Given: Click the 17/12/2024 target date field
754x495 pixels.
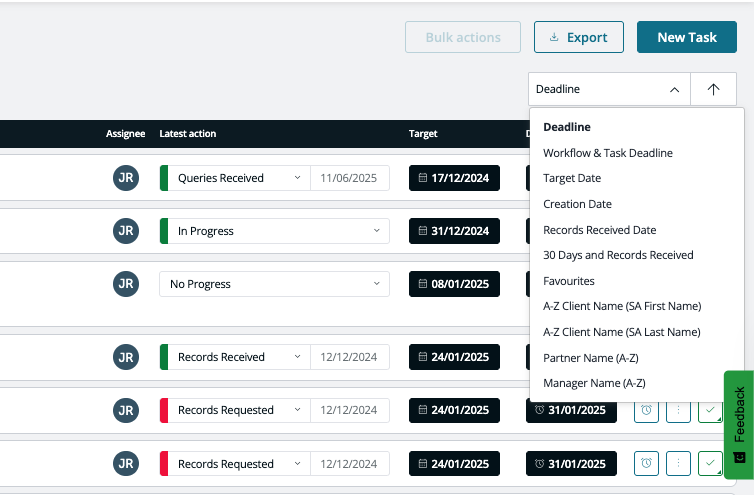Looking at the screenshot, I should click(454, 178).
